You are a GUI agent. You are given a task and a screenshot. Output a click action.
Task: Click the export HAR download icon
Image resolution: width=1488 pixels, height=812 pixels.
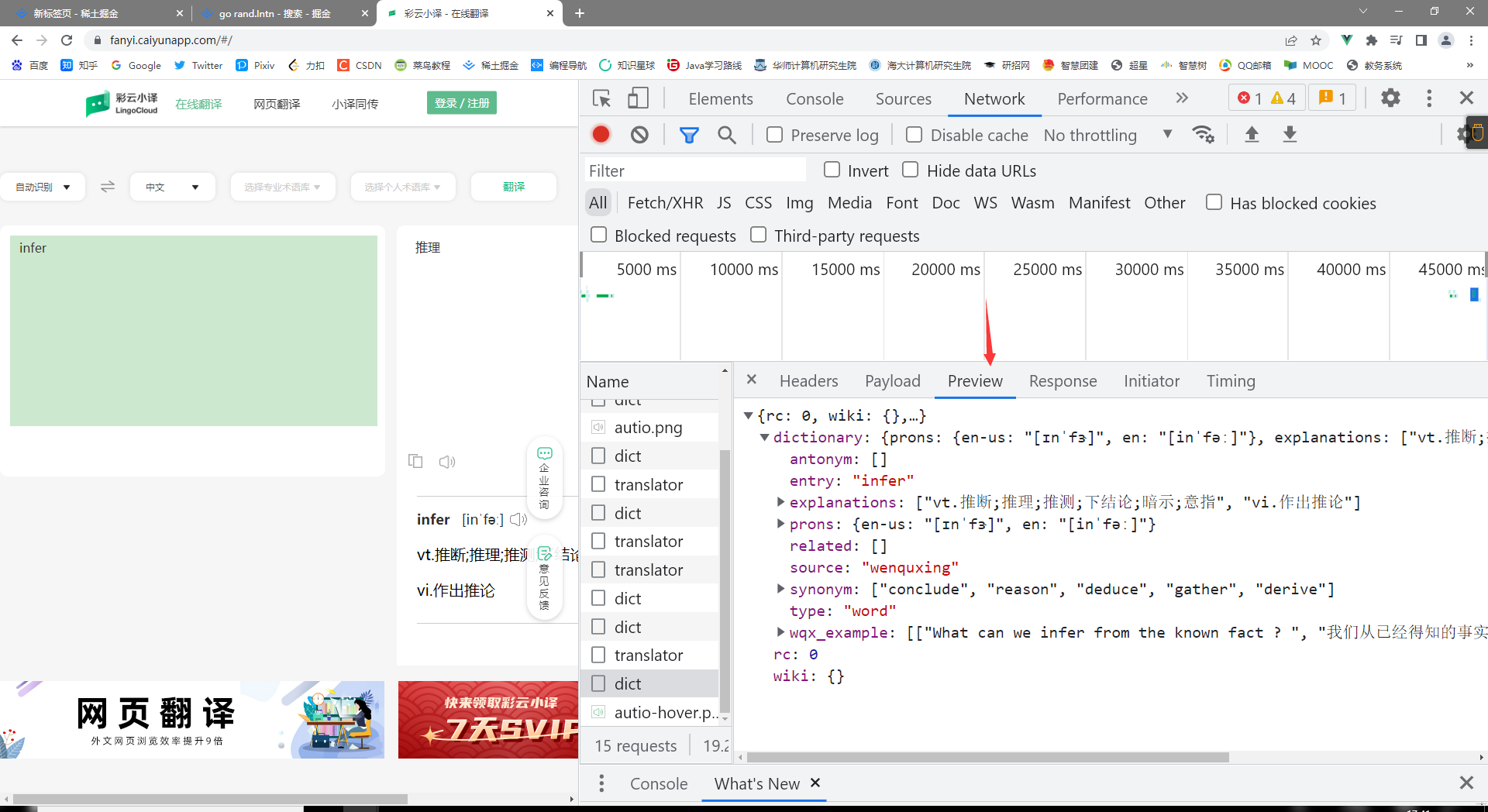tap(1290, 135)
